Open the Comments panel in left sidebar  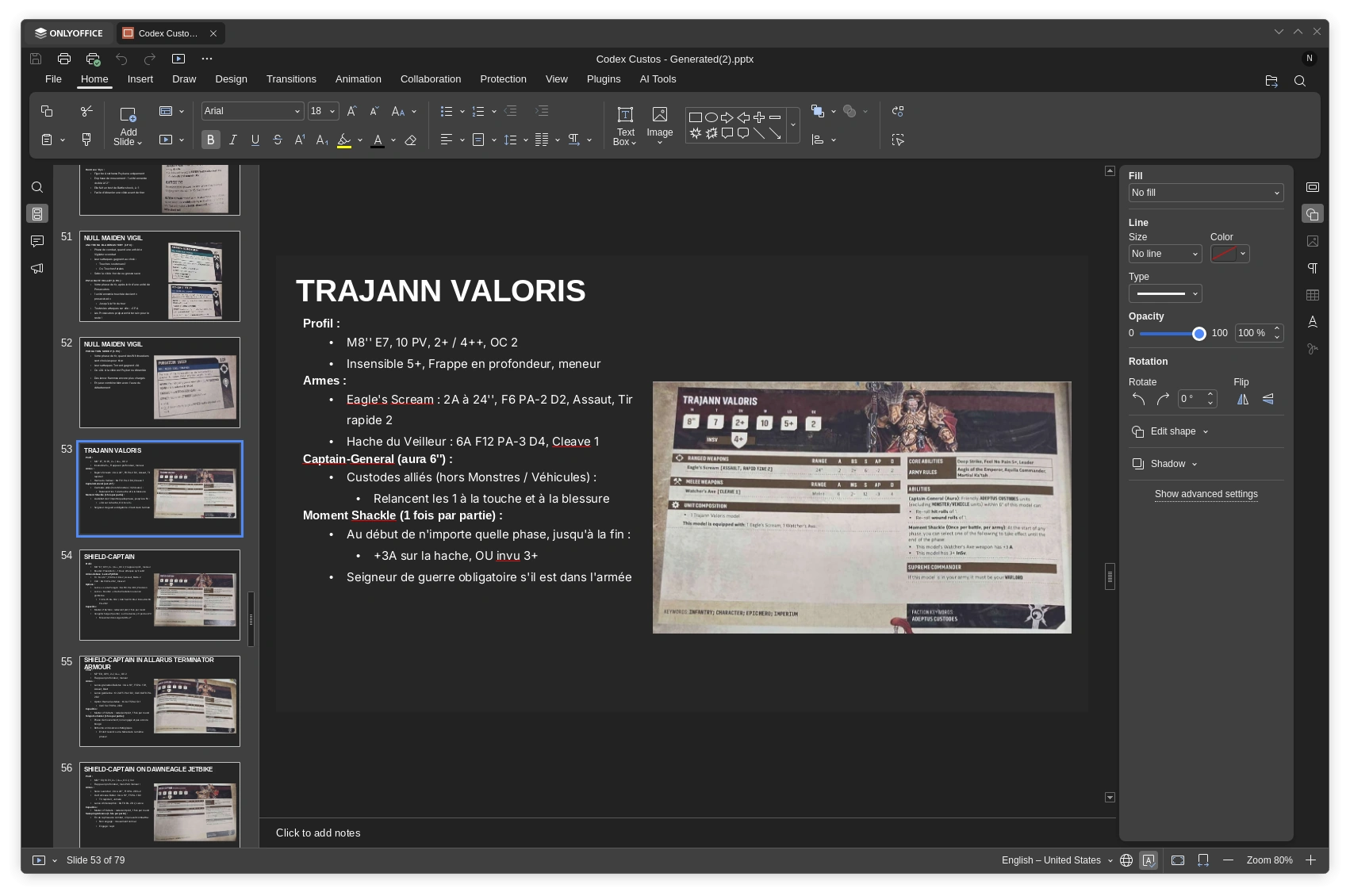coord(37,241)
